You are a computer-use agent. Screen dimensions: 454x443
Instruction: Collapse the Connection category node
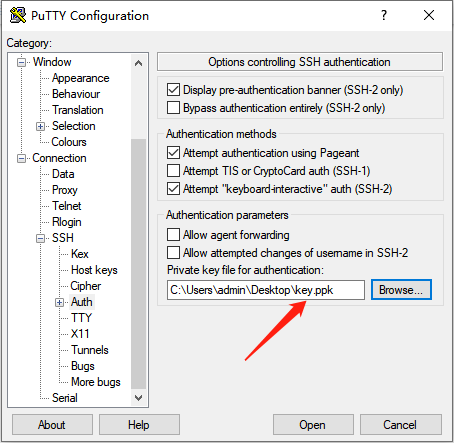(x=21, y=158)
